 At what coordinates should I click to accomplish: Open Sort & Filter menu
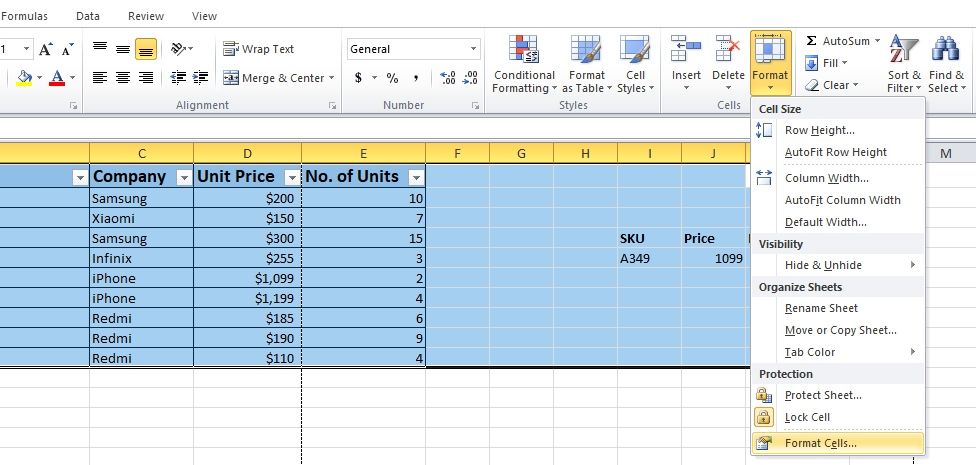click(904, 64)
